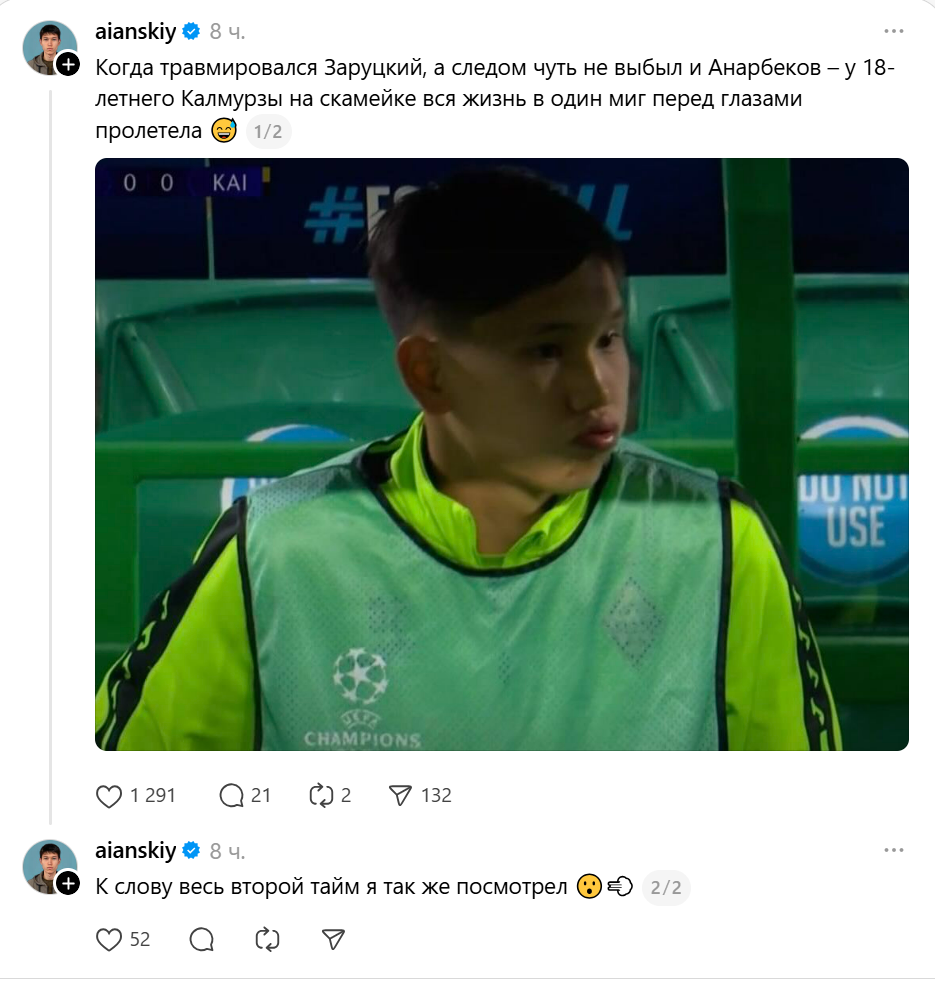Open the more options menu of second post

coord(894,850)
